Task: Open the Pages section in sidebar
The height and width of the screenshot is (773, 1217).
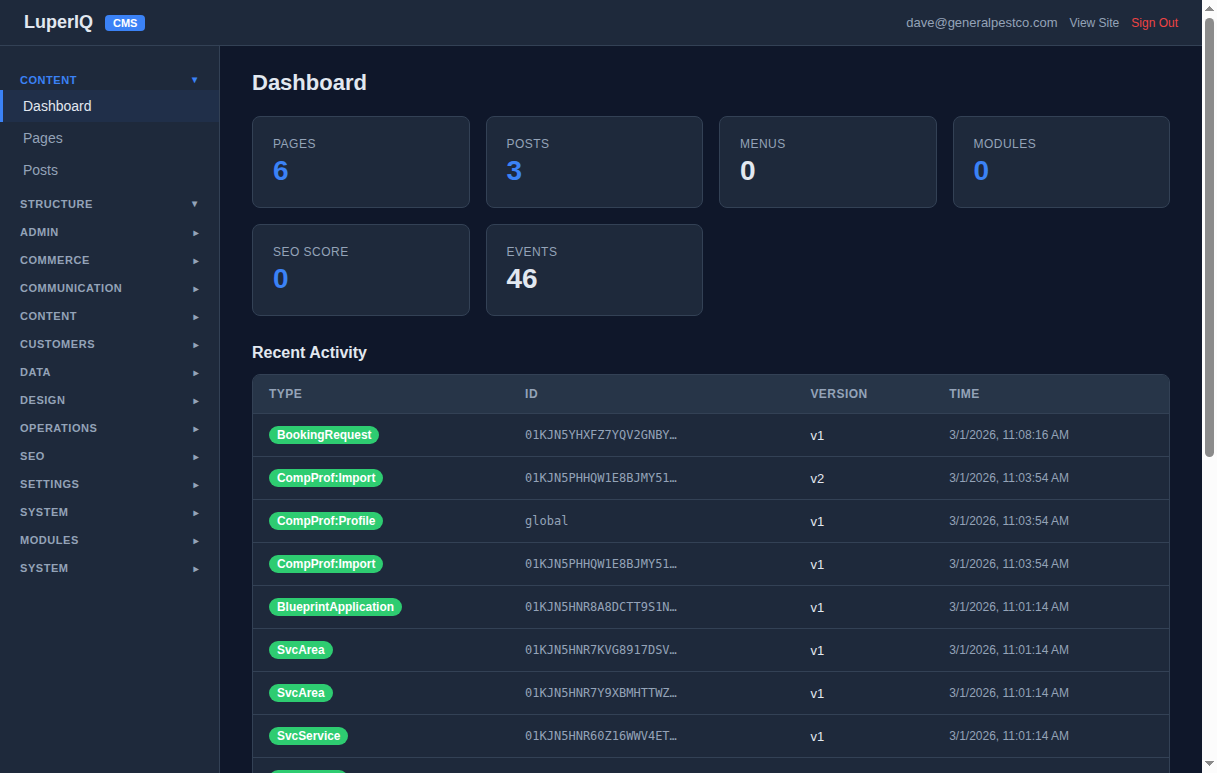Action: click(42, 138)
